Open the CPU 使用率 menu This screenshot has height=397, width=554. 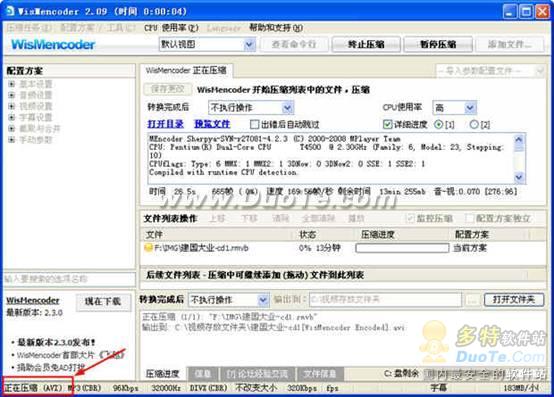click(x=171, y=28)
